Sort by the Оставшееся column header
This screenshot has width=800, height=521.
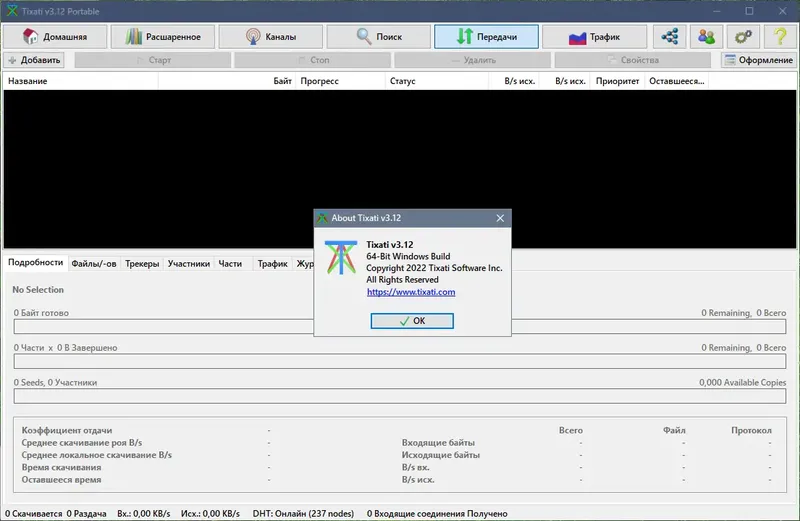(677, 81)
